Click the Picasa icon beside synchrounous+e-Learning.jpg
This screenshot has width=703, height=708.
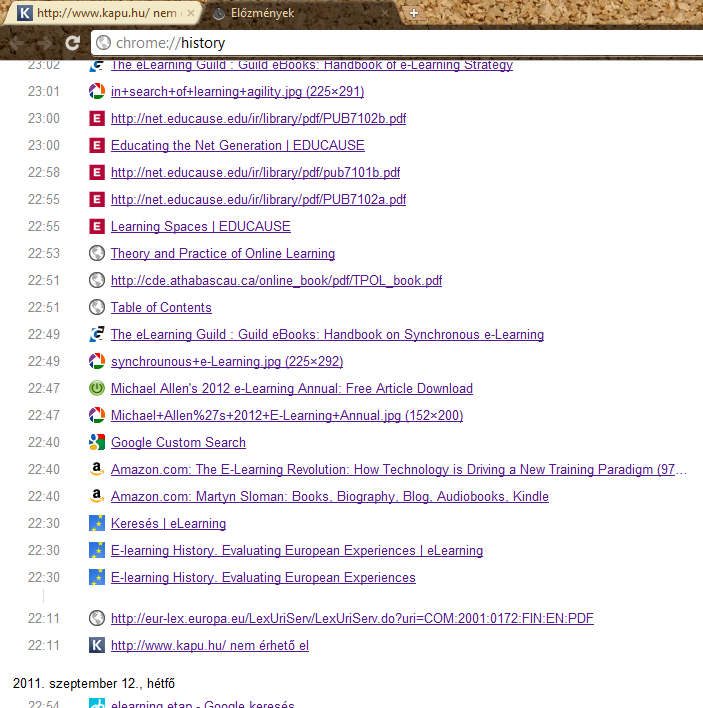(97, 361)
